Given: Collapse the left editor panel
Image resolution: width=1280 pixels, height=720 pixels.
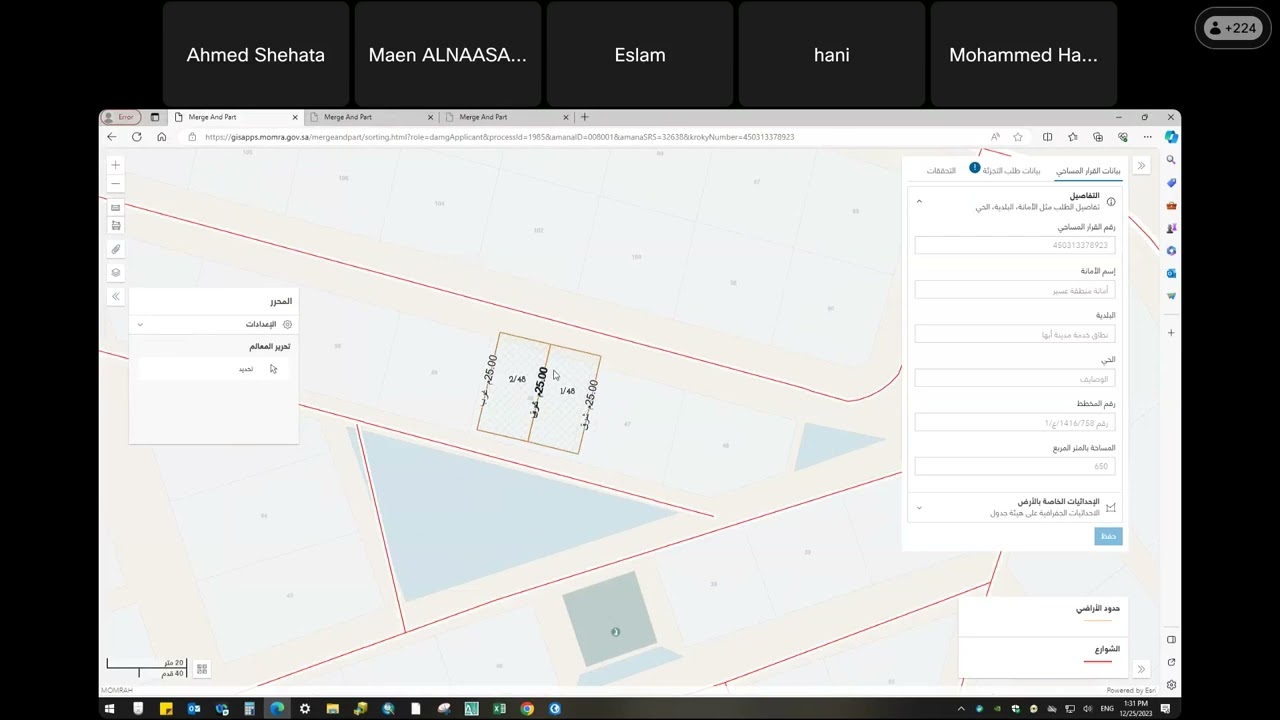Looking at the screenshot, I should (116, 297).
